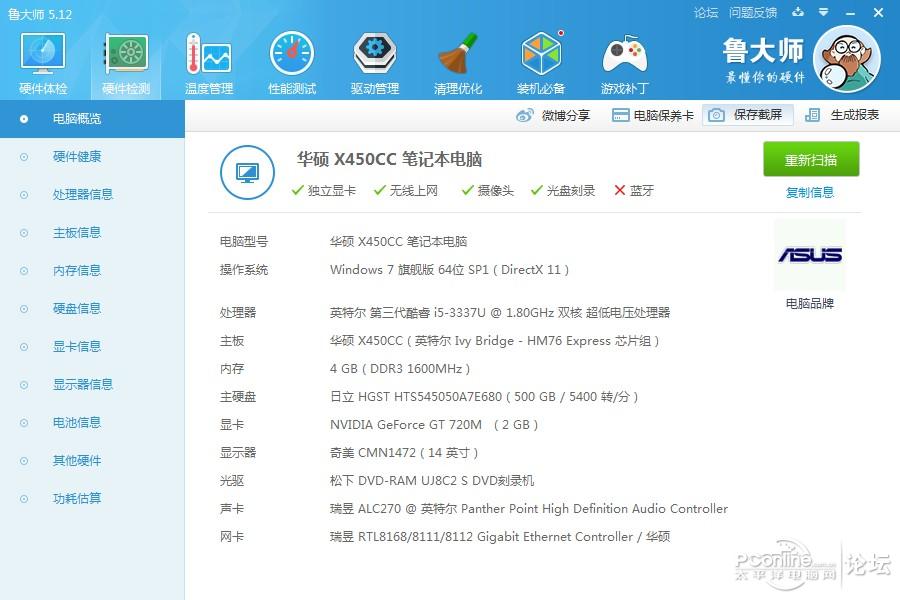900x600 pixels.
Task: Select 内存信息 sidebar item
Action: (92, 270)
